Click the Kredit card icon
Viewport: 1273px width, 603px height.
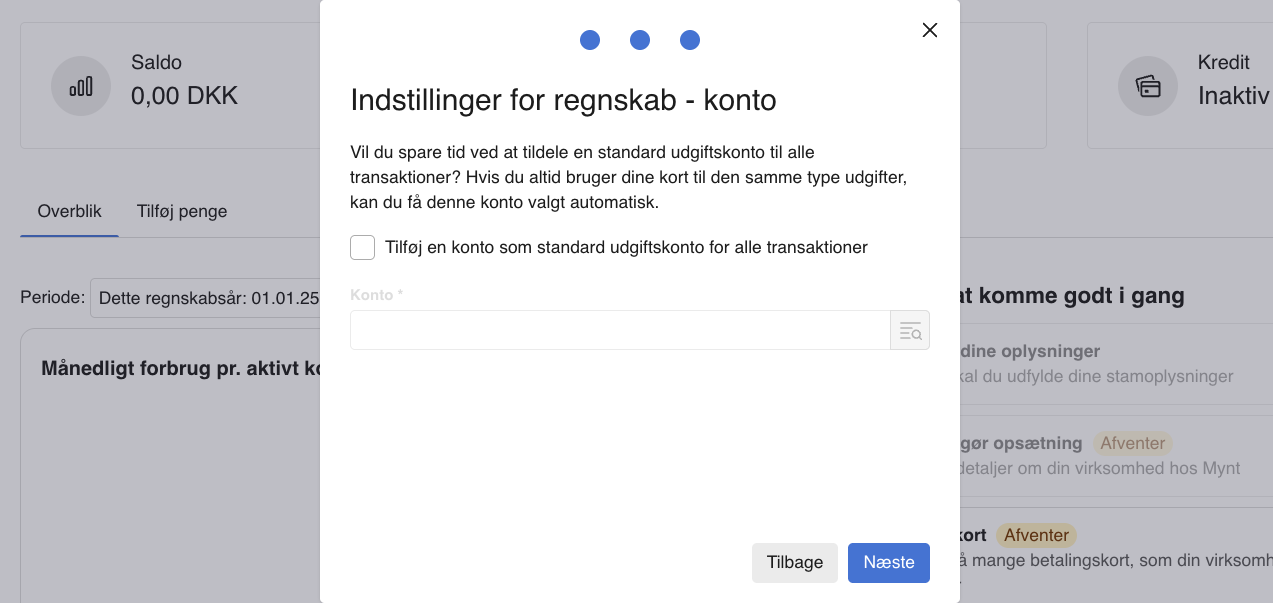point(1148,86)
